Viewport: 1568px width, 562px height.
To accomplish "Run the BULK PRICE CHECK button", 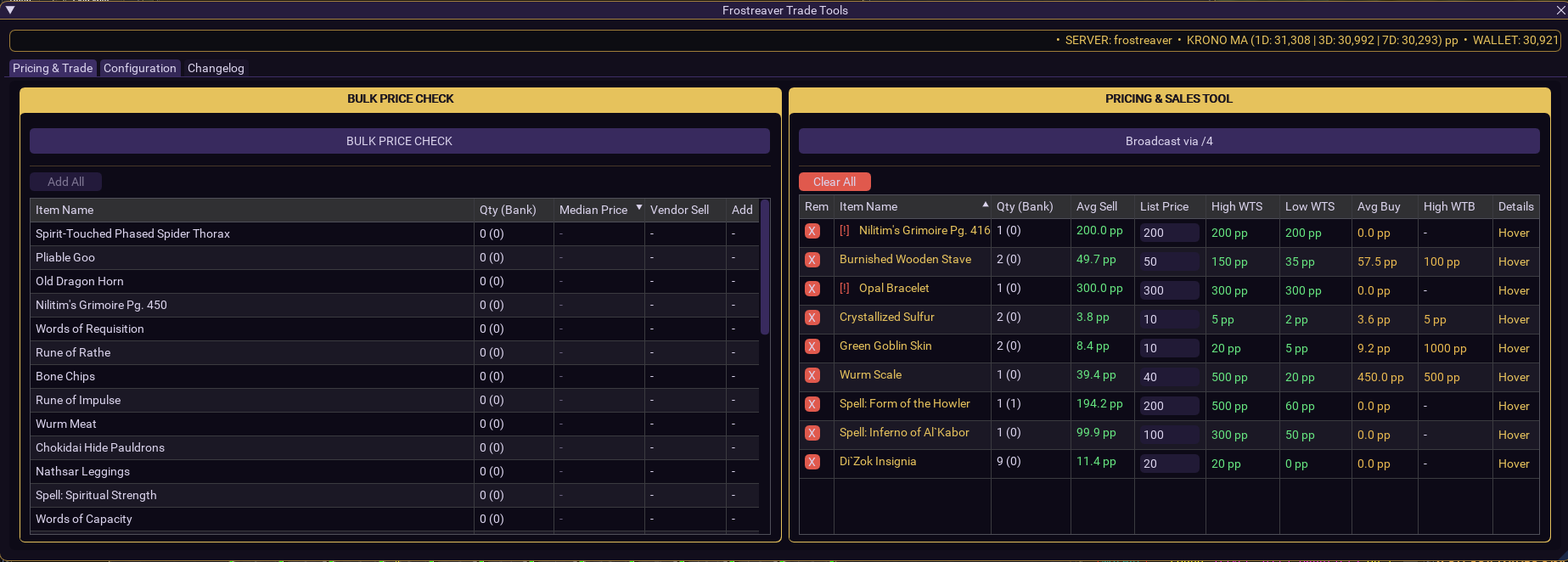I will pyautogui.click(x=399, y=141).
